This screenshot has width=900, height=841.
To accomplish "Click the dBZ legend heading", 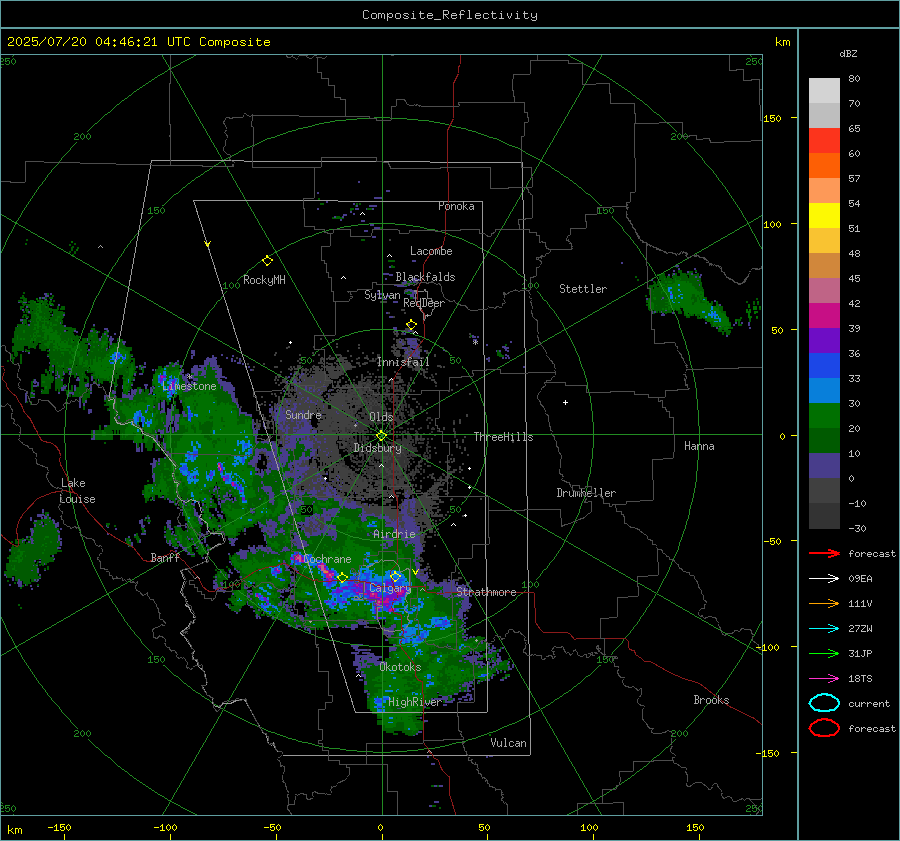I will click(x=848, y=53).
